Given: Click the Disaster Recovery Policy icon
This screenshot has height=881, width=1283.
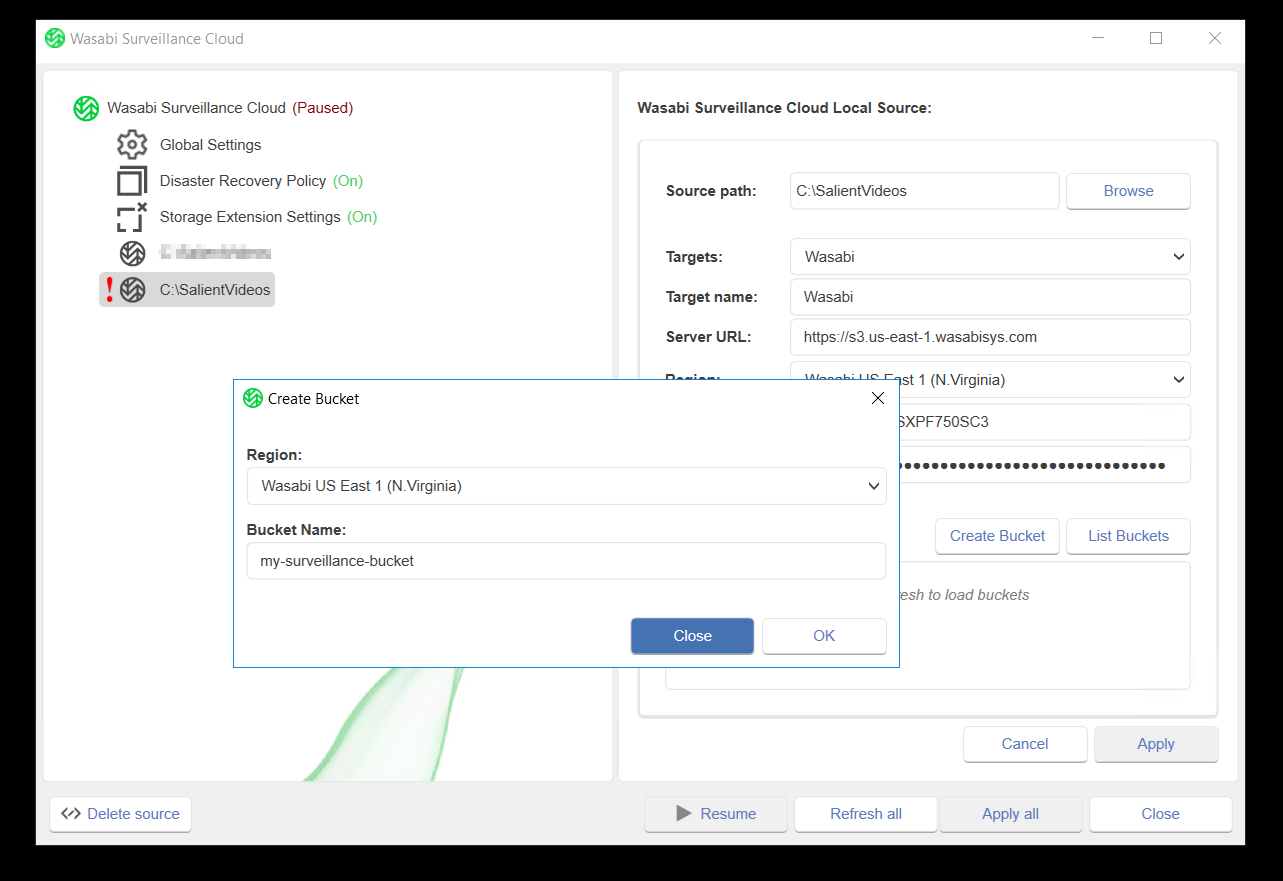Looking at the screenshot, I should 132,181.
